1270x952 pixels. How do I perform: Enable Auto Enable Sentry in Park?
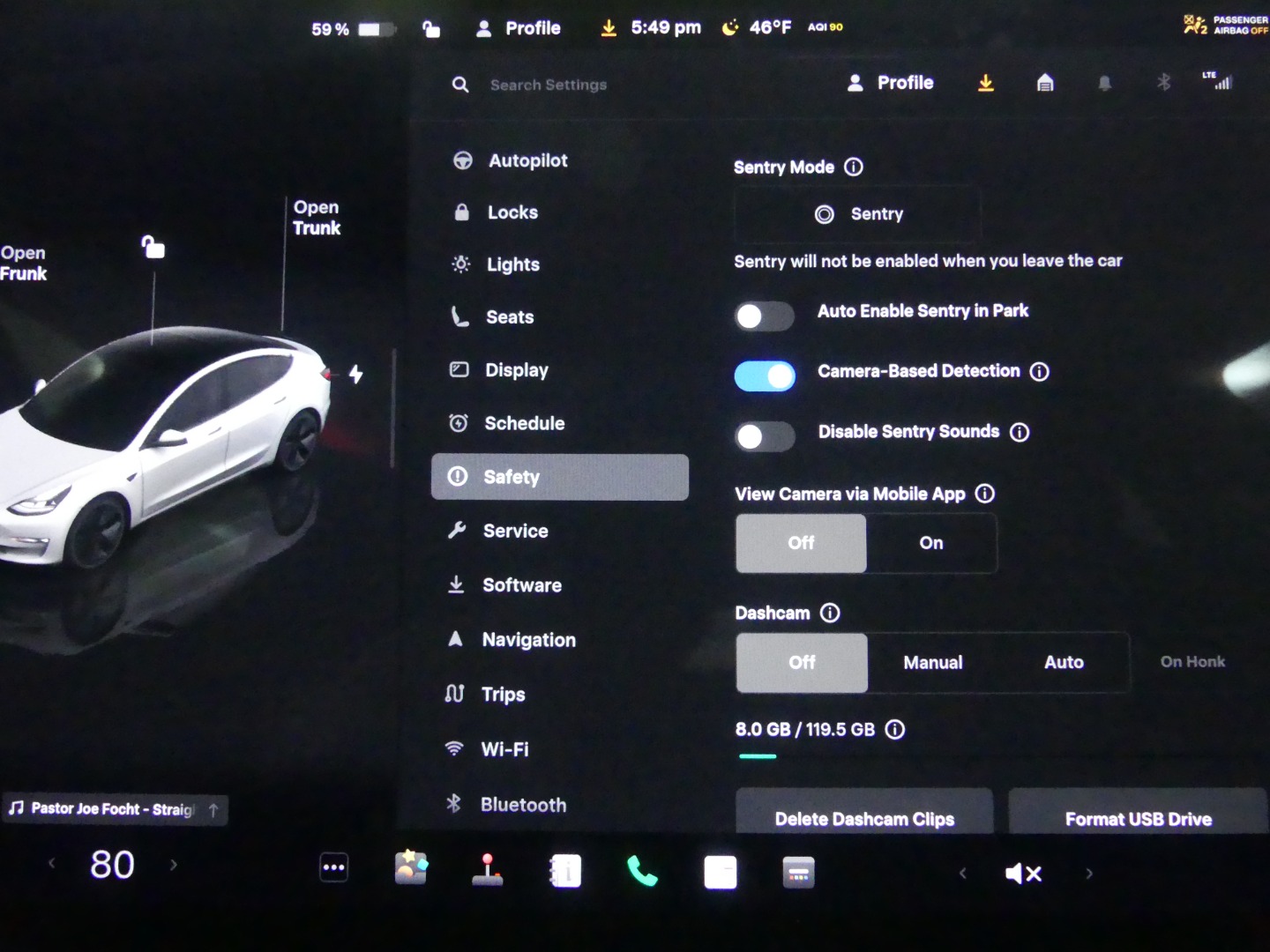(x=765, y=316)
